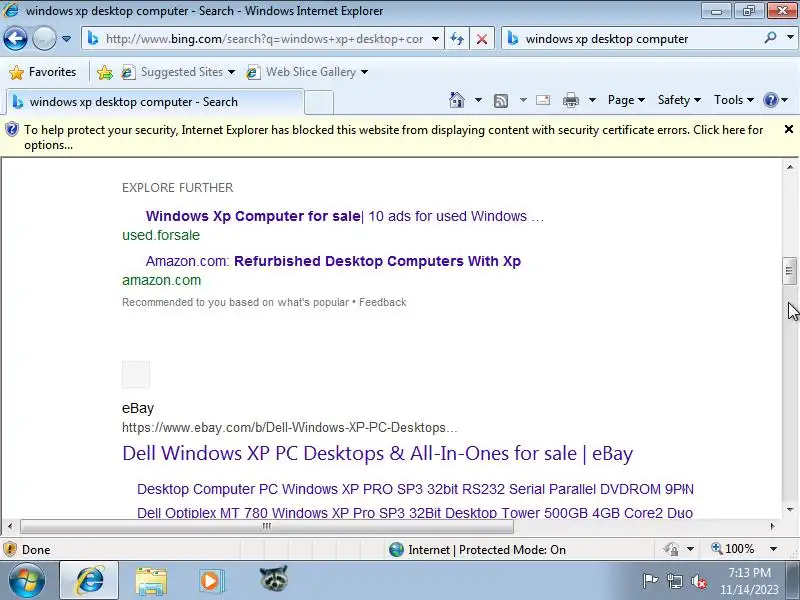The image size is (800, 600).
Task: Open Suggested Sites dropdown
Action: pyautogui.click(x=179, y=72)
